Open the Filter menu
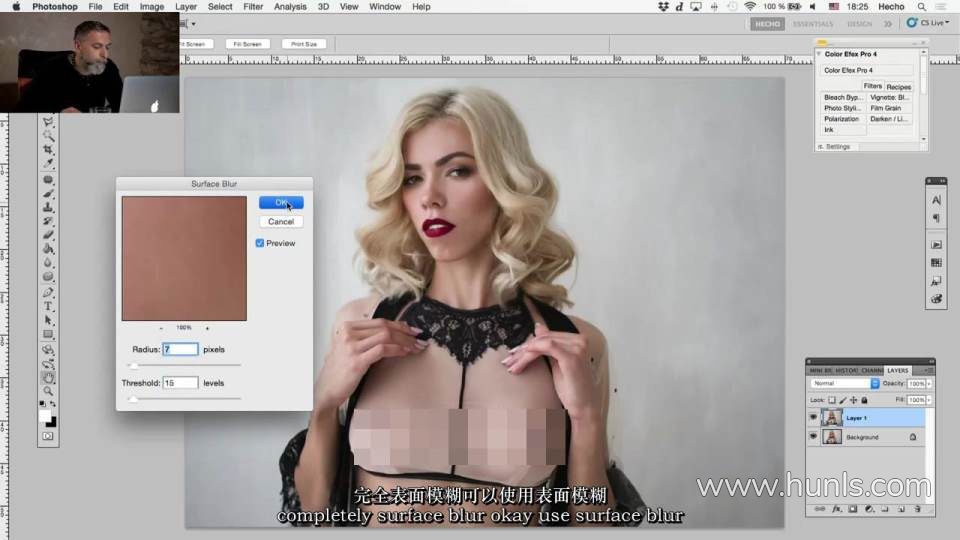The height and width of the screenshot is (540, 960). (253, 7)
